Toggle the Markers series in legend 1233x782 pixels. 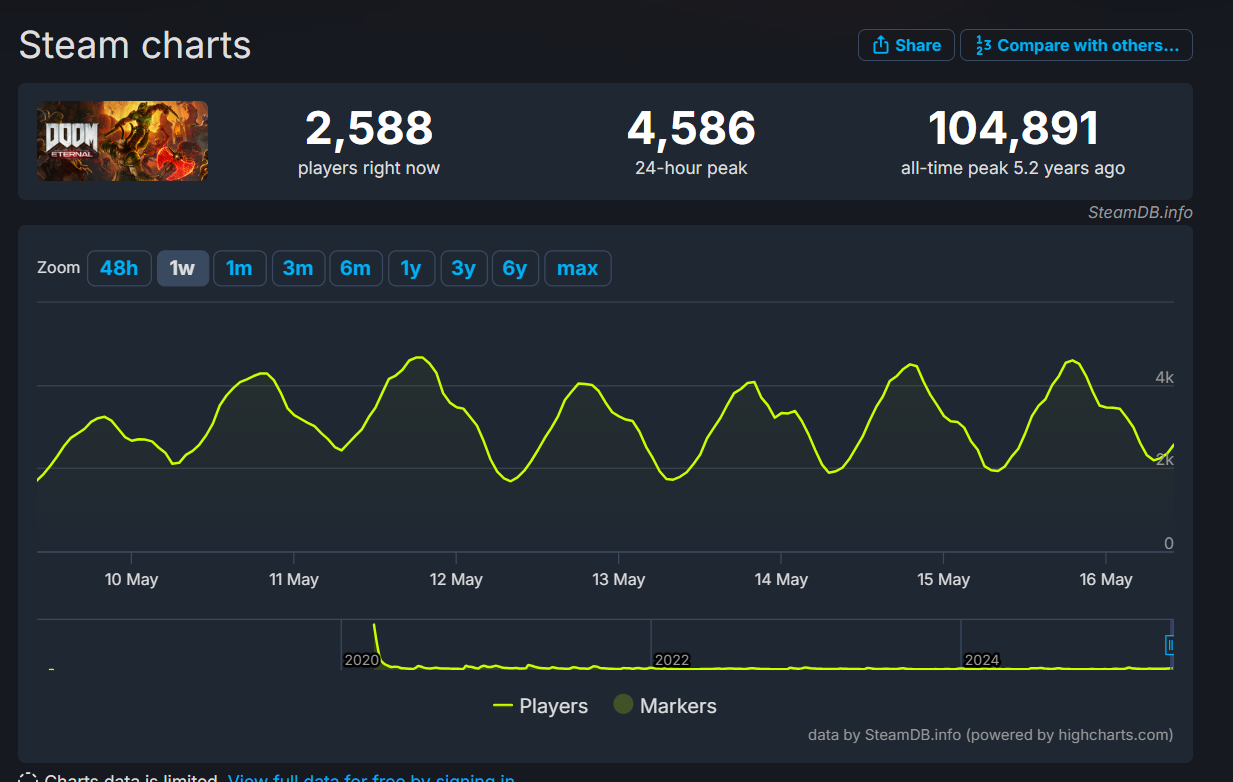[665, 706]
